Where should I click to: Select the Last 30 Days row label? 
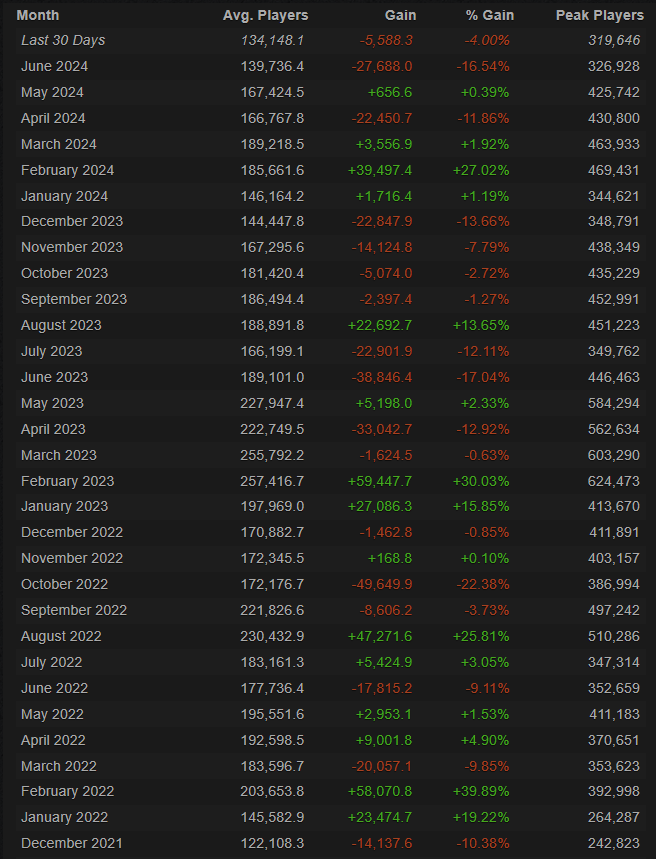63,41
